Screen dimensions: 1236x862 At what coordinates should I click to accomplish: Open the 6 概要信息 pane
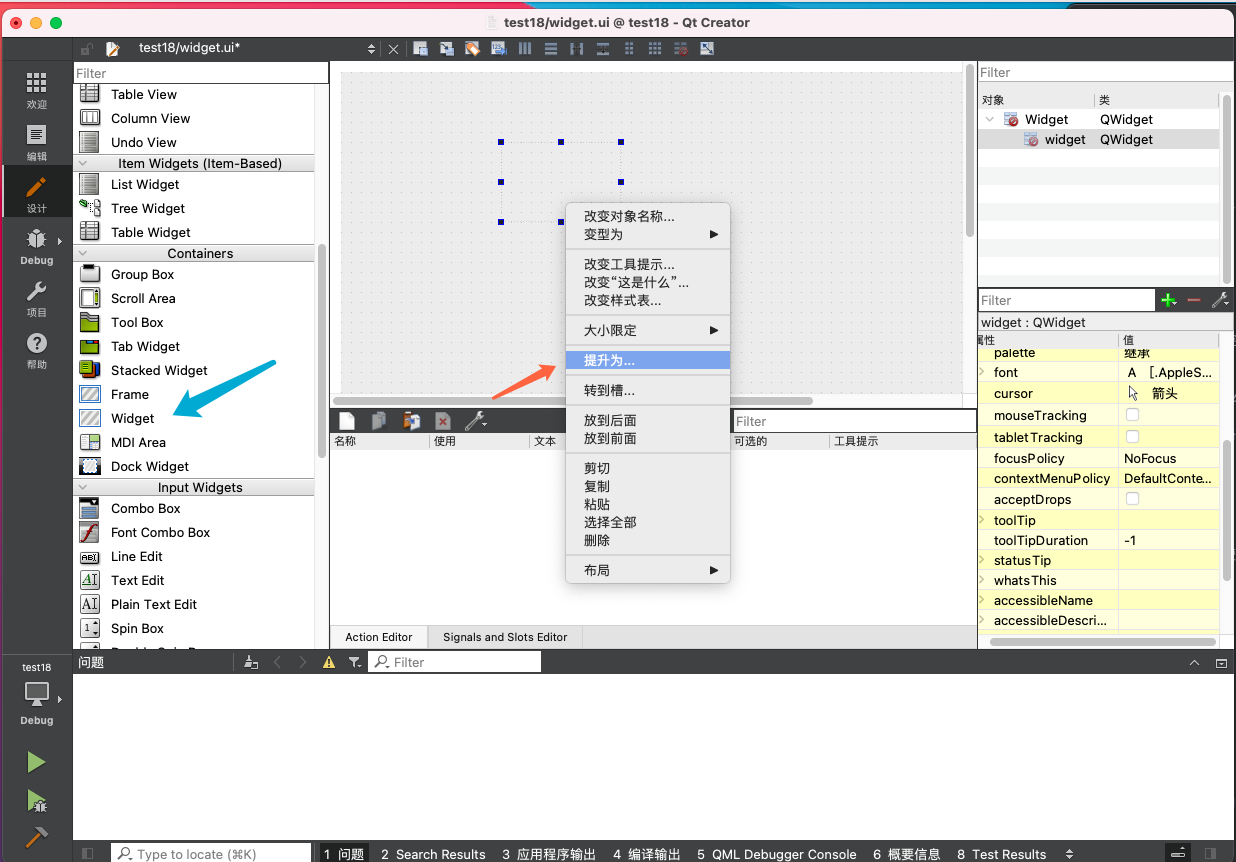point(907,854)
